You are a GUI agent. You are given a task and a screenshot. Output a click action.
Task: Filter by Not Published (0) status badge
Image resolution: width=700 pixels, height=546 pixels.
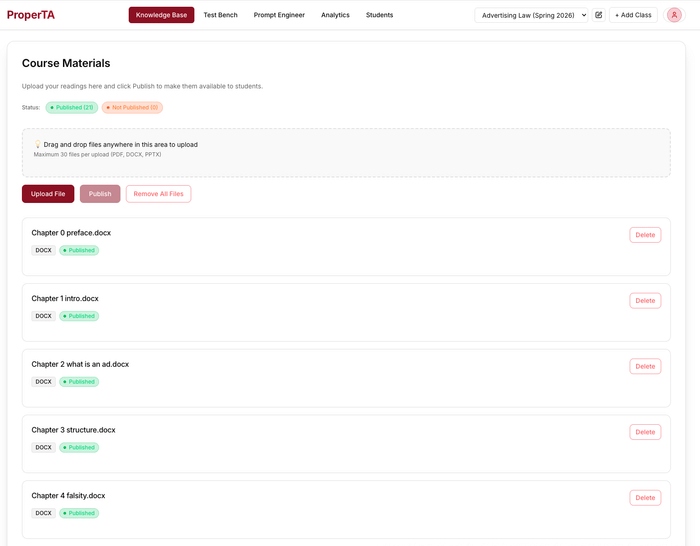click(x=132, y=107)
